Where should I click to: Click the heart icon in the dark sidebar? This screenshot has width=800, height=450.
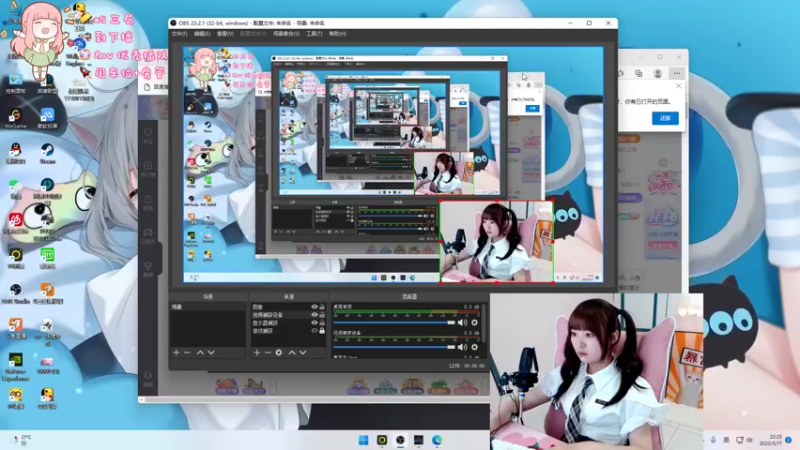point(148,133)
